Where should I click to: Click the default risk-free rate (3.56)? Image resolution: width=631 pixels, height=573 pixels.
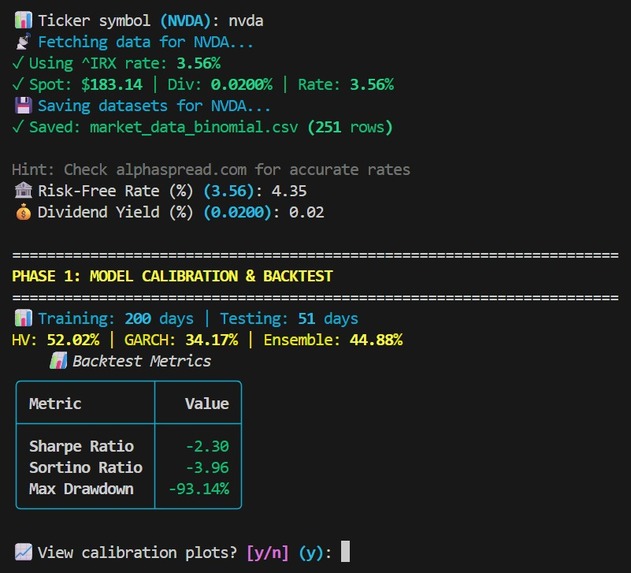coord(229,191)
